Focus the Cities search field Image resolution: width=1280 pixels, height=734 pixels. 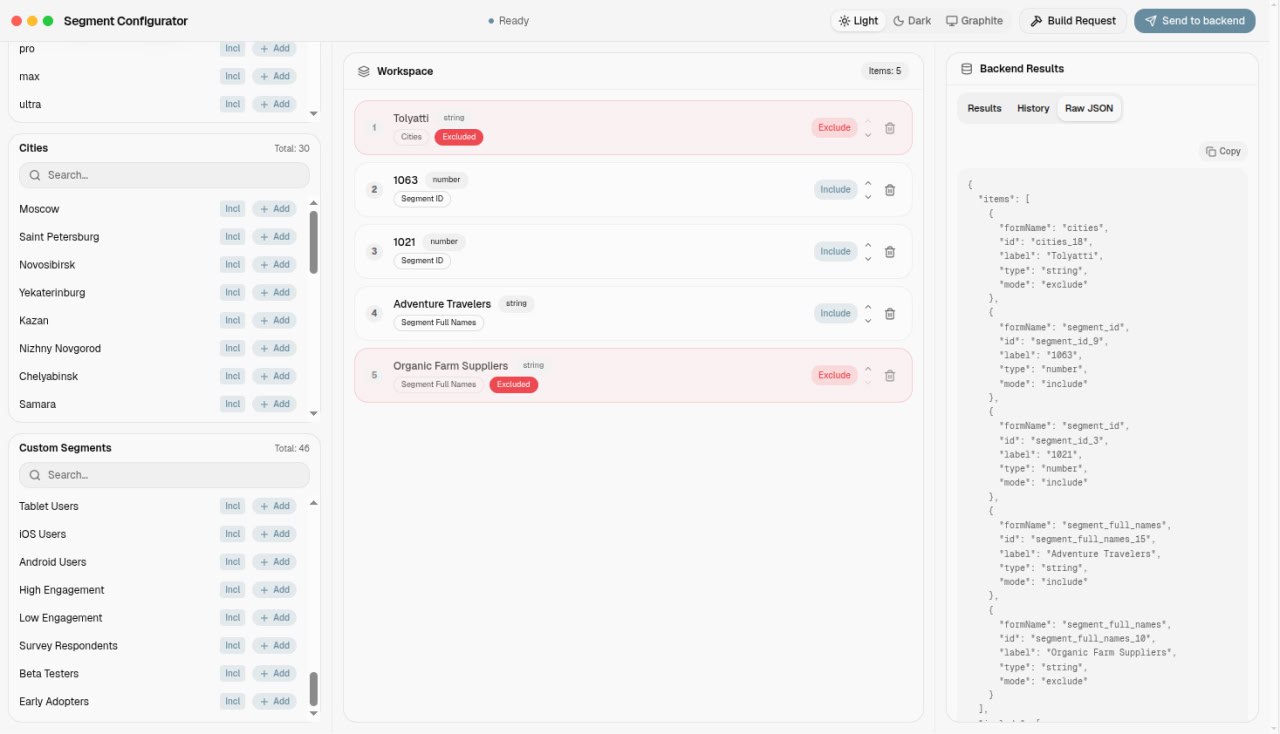(164, 175)
